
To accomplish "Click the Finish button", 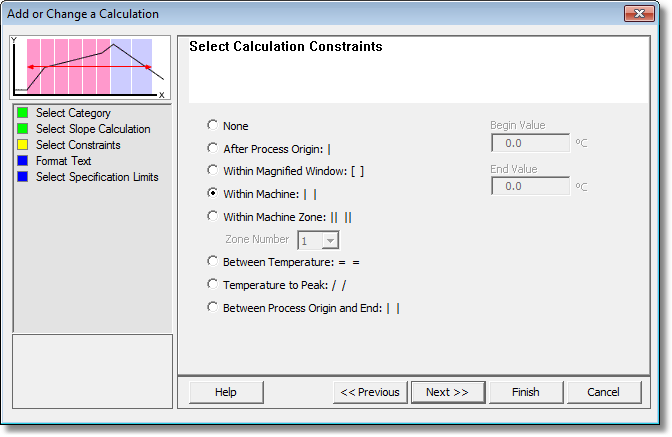I will [x=526, y=392].
